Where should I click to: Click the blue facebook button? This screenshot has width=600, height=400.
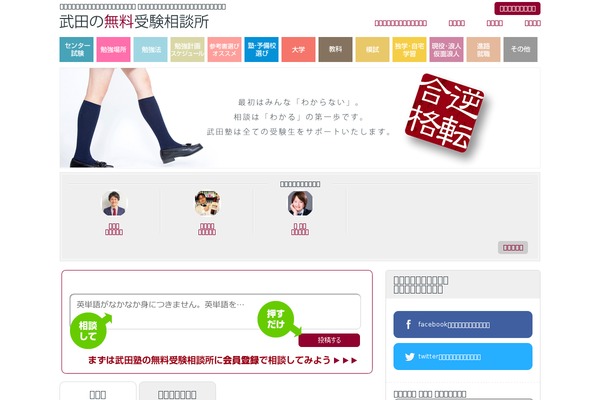click(x=463, y=325)
